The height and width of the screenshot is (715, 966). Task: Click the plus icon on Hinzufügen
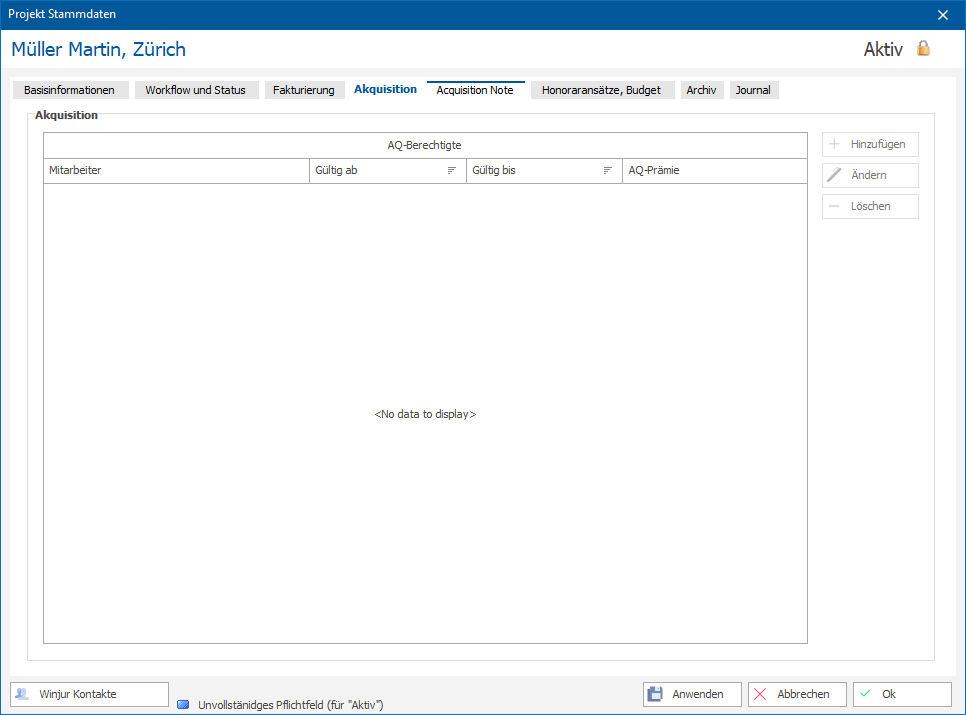[834, 144]
